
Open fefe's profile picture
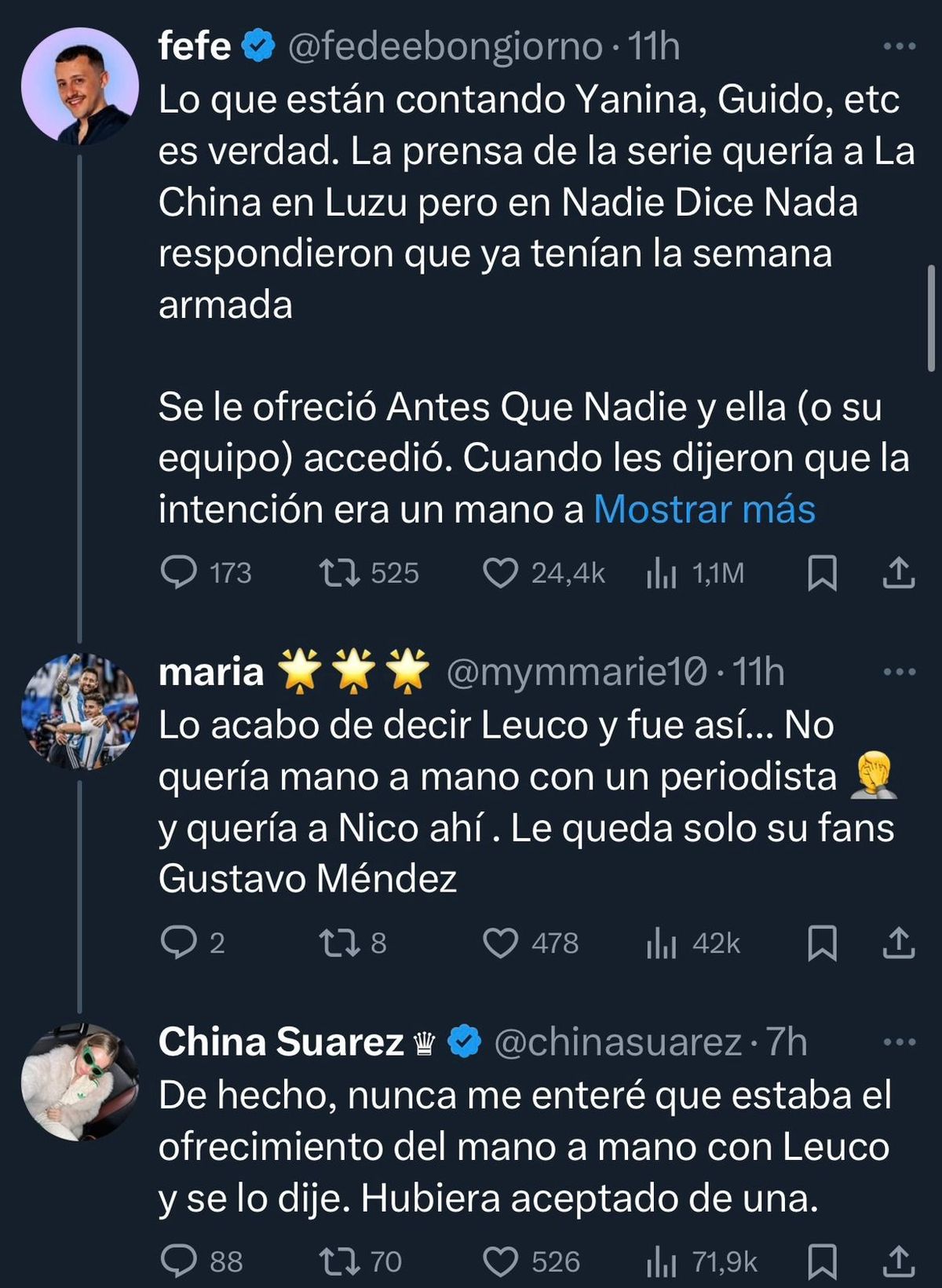(x=80, y=86)
